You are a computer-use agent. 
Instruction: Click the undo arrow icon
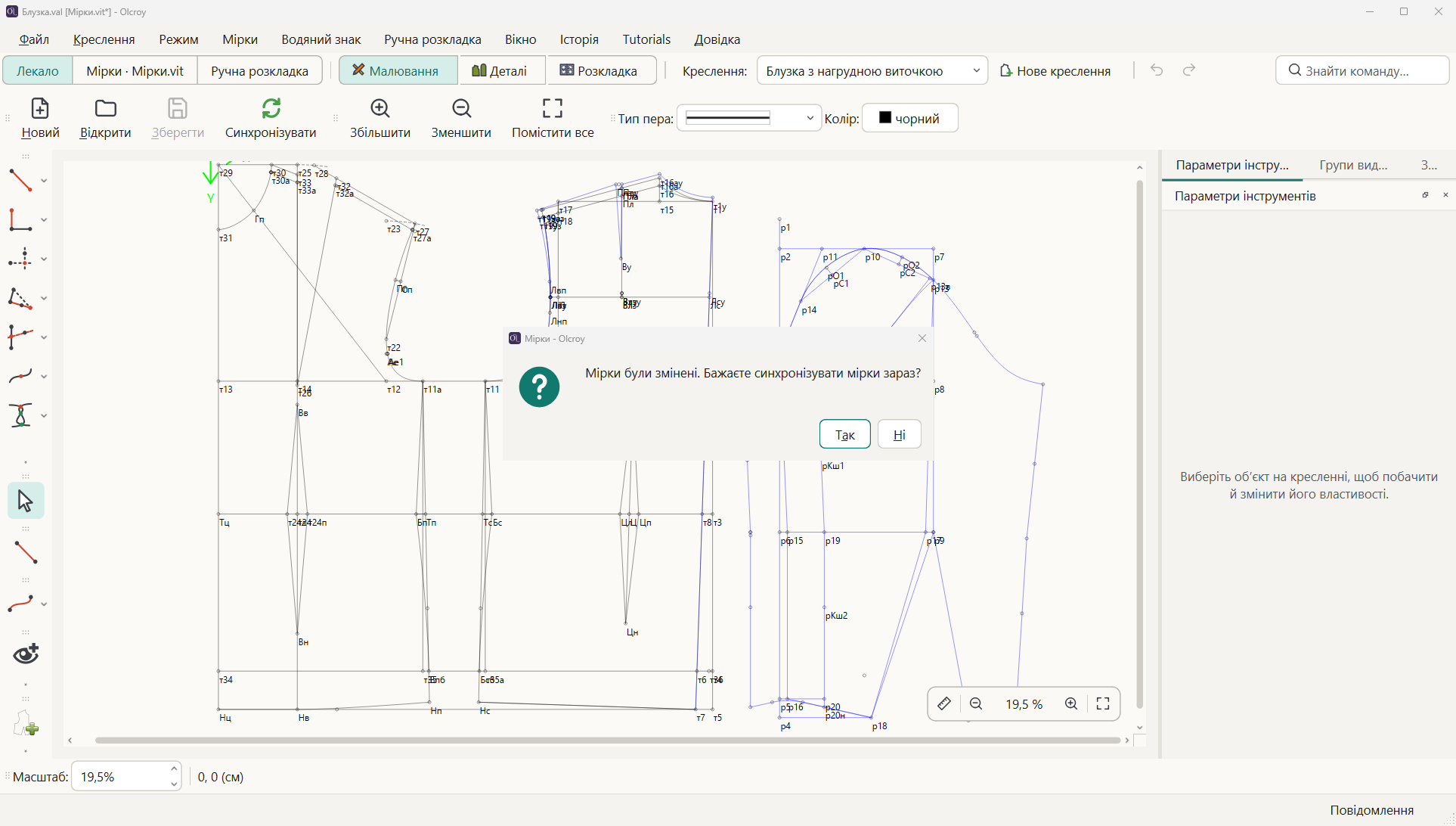click(x=1157, y=70)
